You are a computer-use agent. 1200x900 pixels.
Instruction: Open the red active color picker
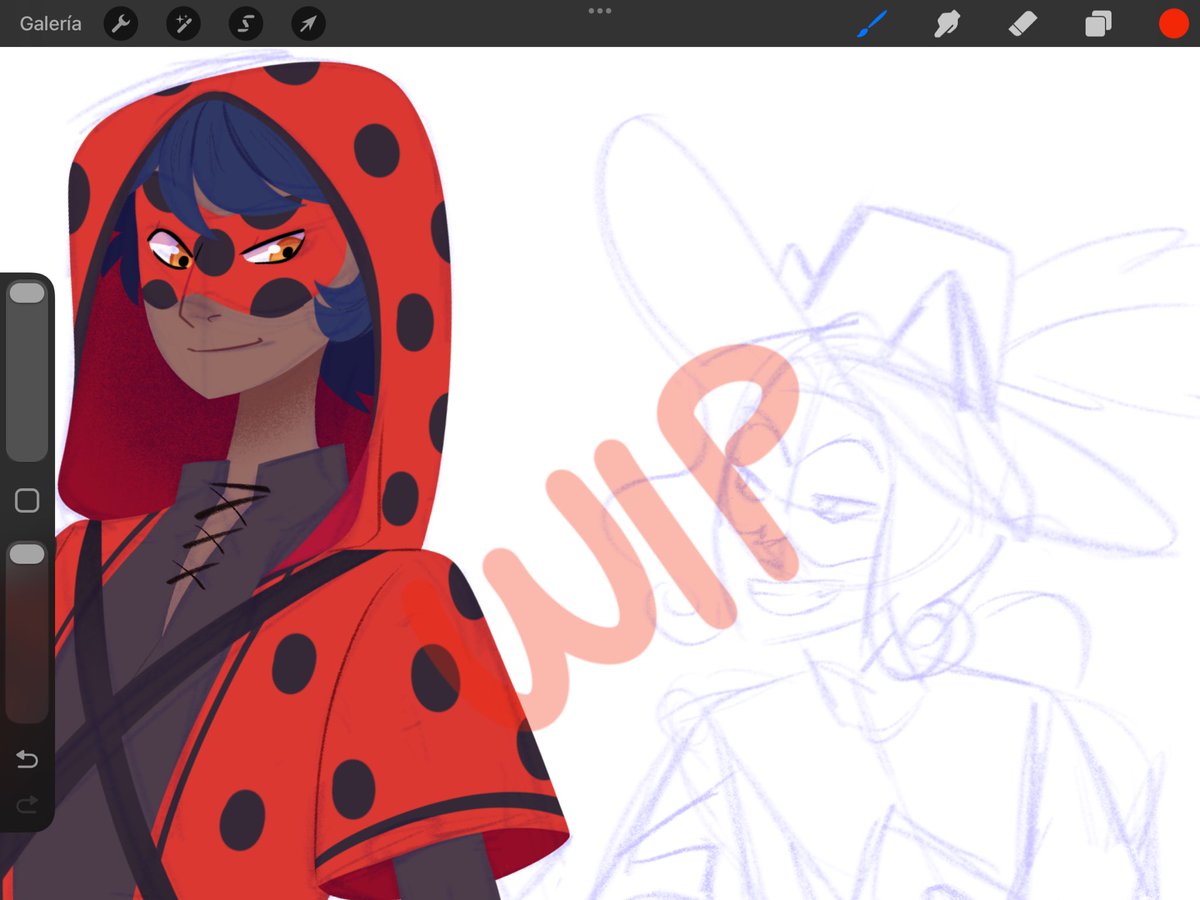[1173, 24]
